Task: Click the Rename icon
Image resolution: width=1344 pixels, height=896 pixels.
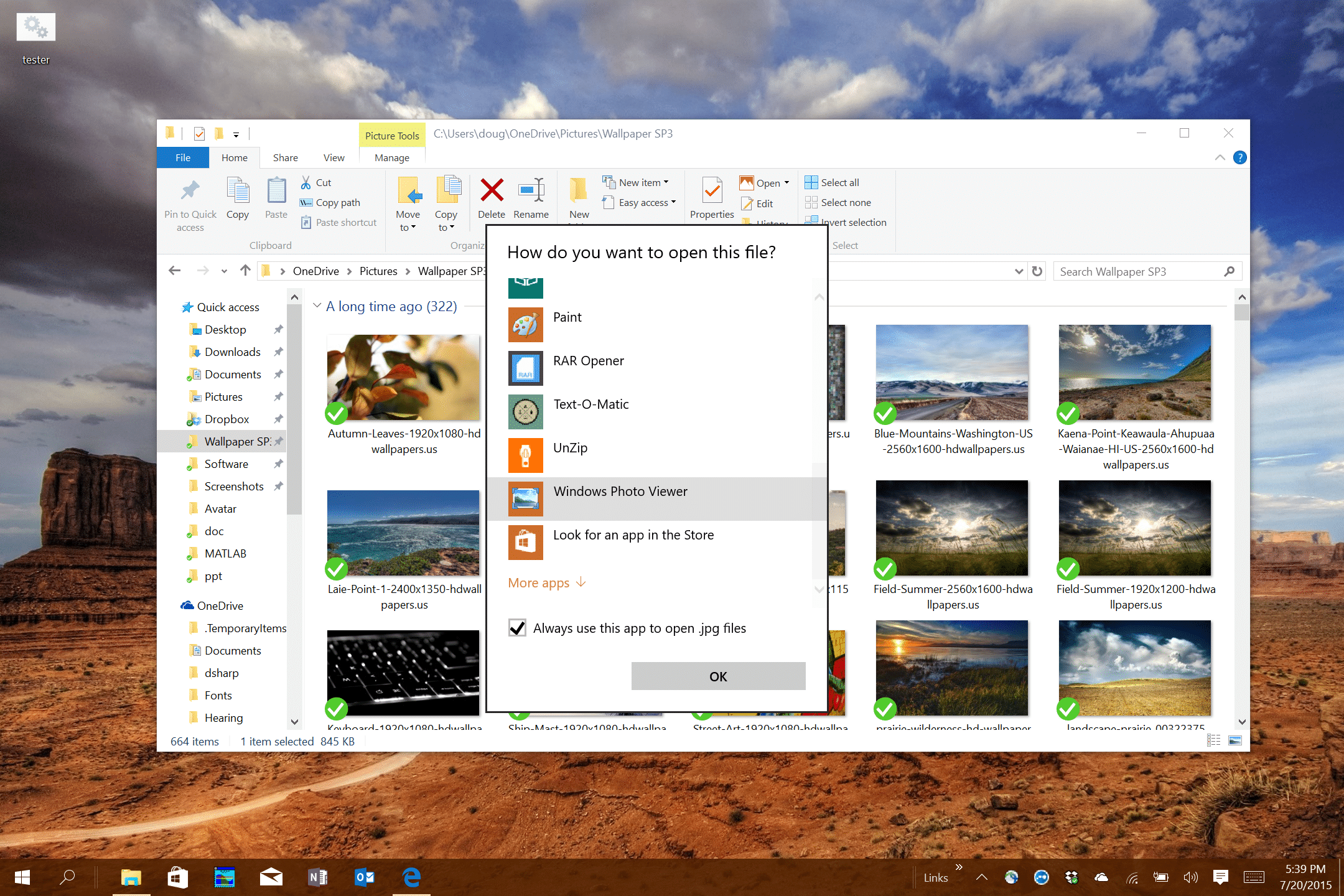Action: click(531, 190)
